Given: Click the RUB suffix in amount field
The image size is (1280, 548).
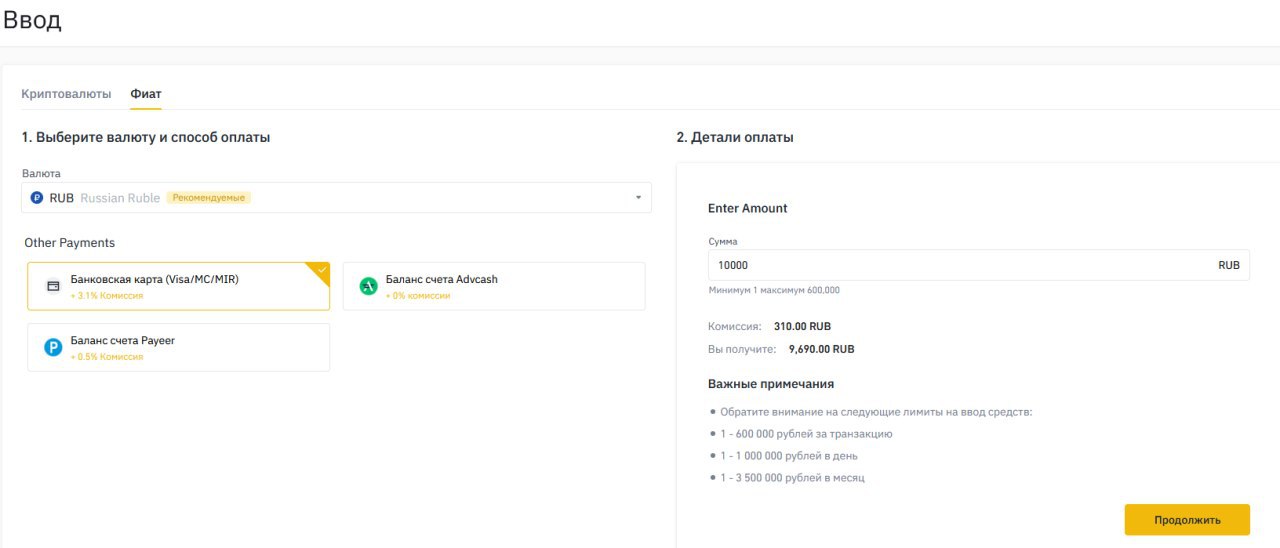Looking at the screenshot, I should tap(1229, 265).
